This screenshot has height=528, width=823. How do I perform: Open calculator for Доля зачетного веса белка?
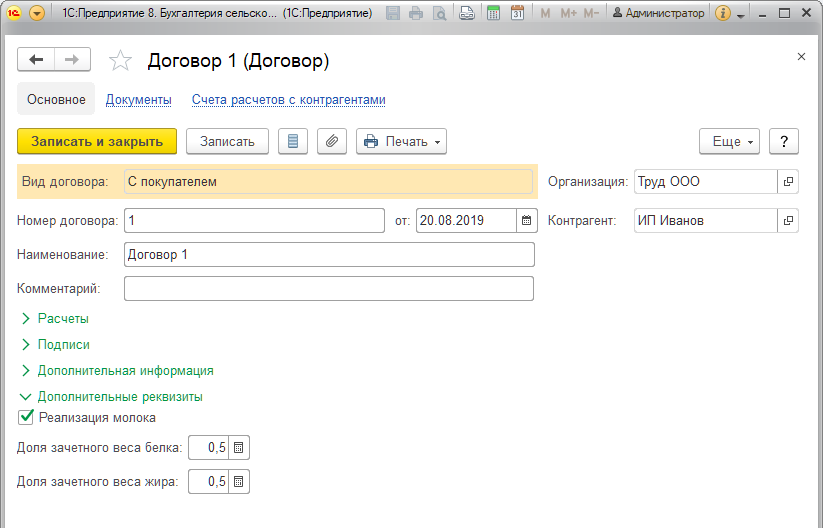[239, 448]
